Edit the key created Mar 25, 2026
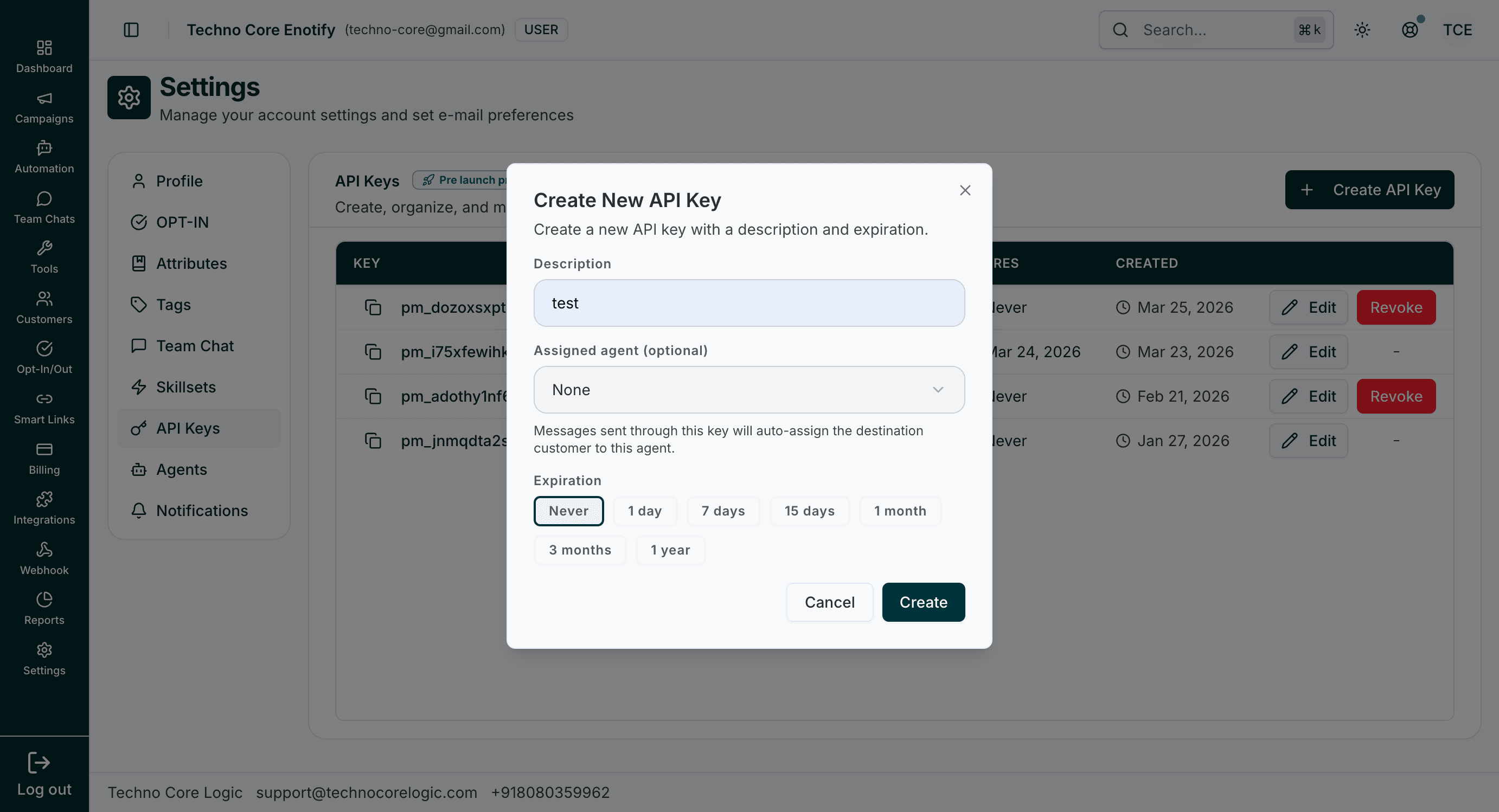1499x812 pixels. click(x=1308, y=307)
